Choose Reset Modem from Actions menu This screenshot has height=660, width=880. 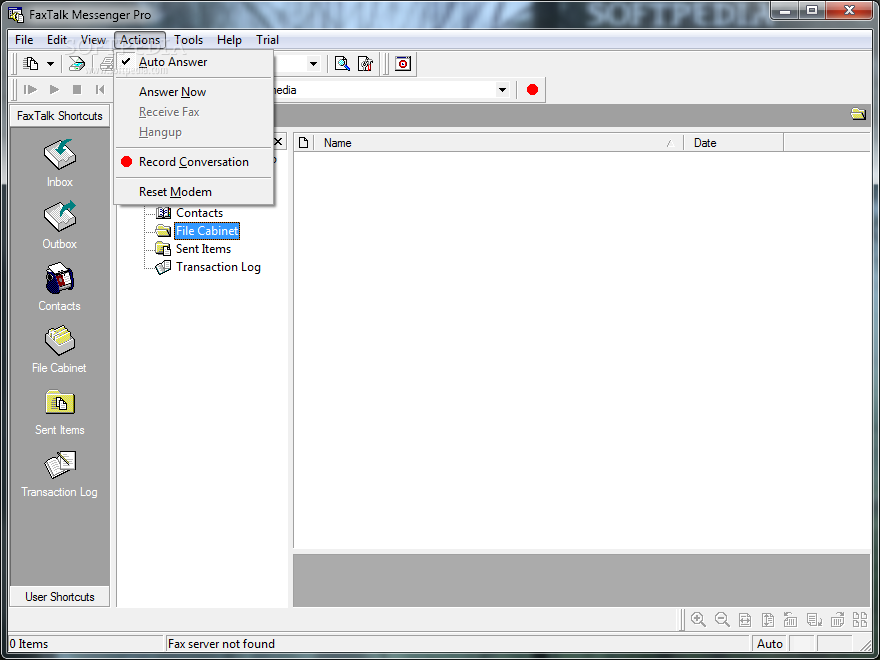[x=194, y=192]
